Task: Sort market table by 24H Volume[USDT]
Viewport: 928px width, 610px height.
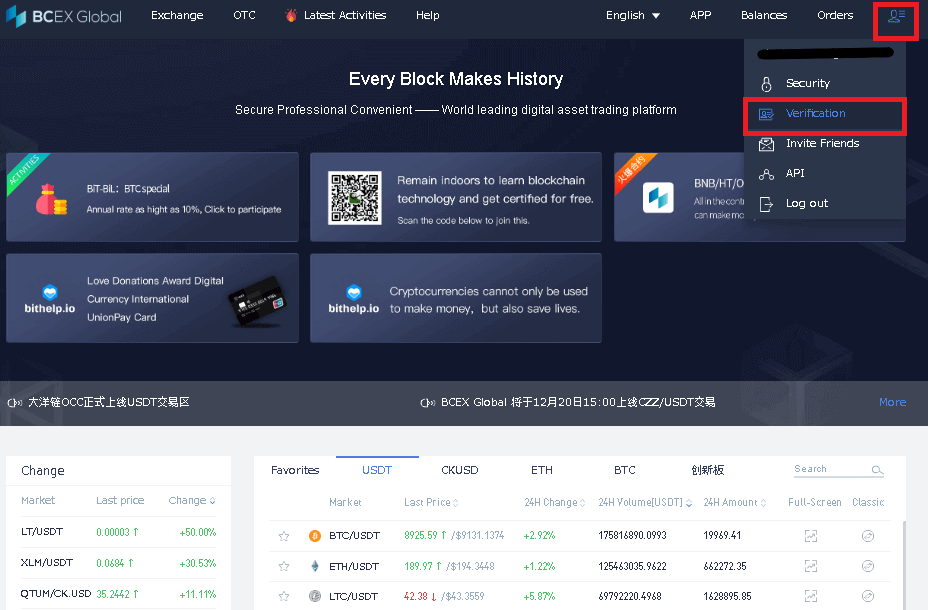Action: pyautogui.click(x=645, y=502)
